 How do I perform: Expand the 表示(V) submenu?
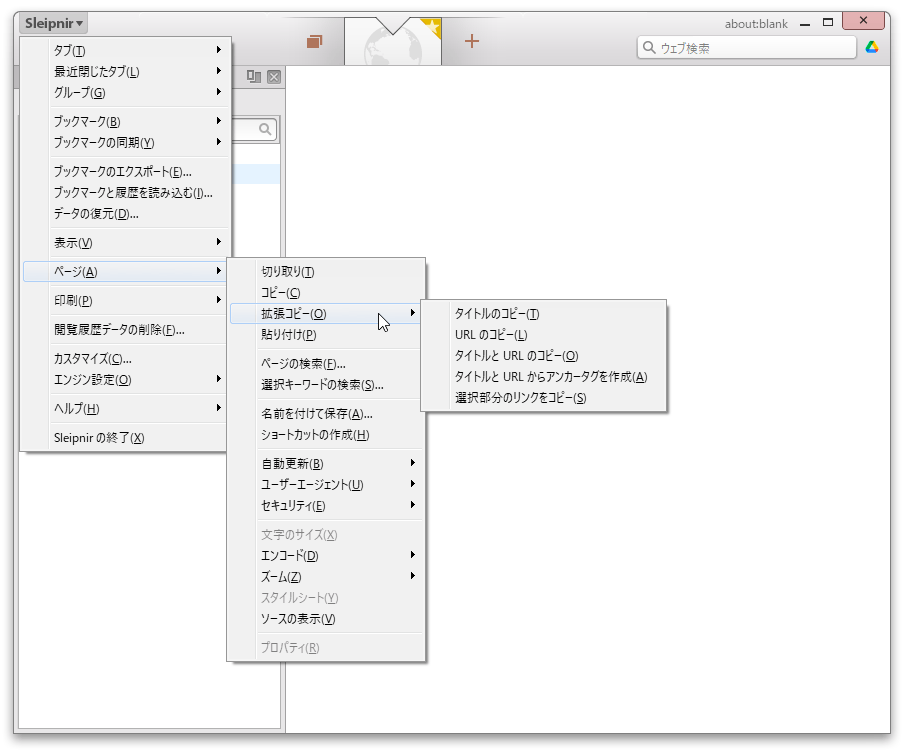126,243
